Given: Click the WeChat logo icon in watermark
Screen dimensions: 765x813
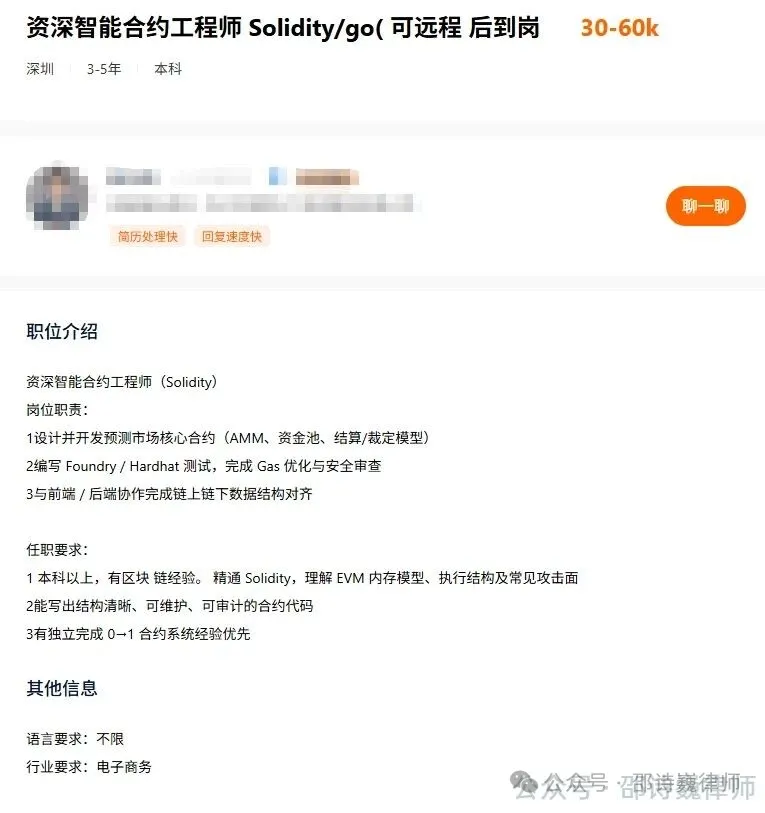Looking at the screenshot, I should coord(524,784).
